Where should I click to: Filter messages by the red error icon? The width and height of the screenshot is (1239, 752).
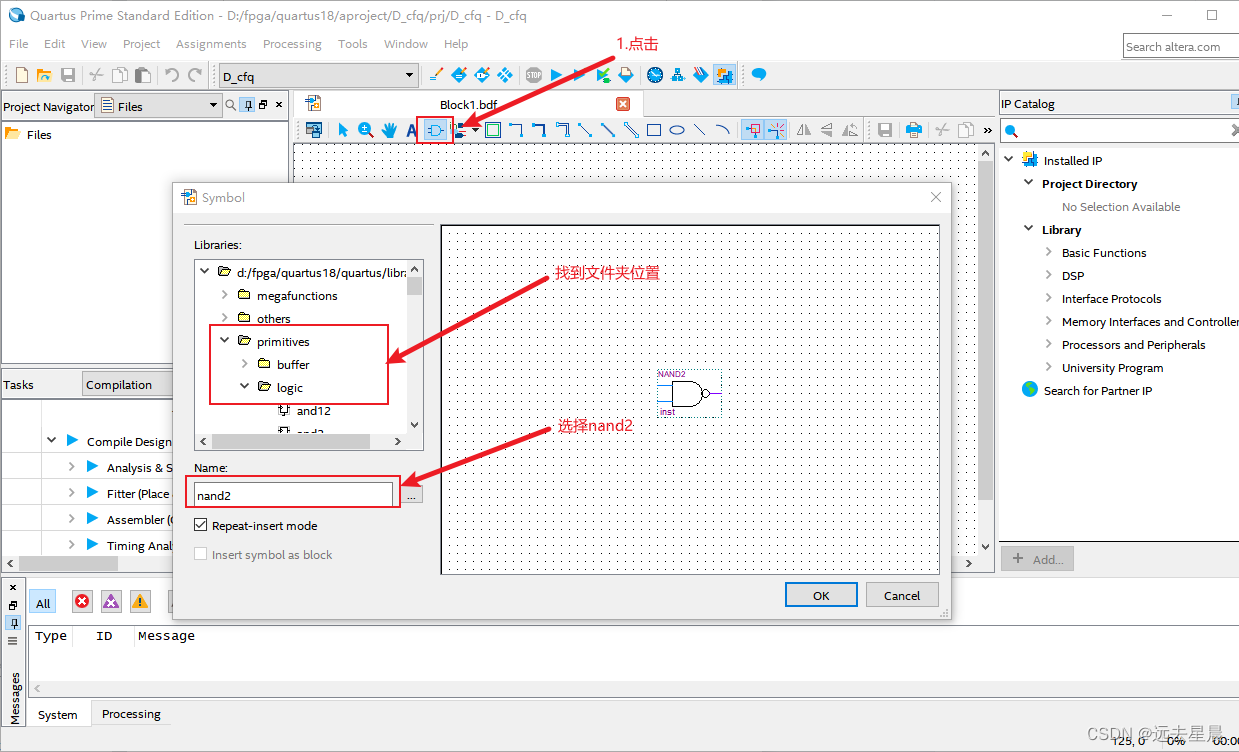[x=82, y=601]
